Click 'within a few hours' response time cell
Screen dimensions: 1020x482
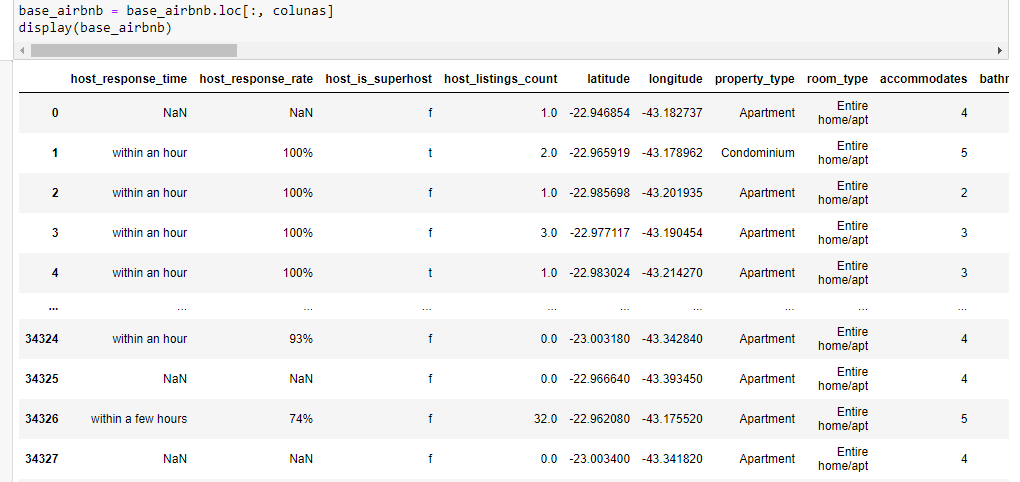pyautogui.click(x=139, y=419)
